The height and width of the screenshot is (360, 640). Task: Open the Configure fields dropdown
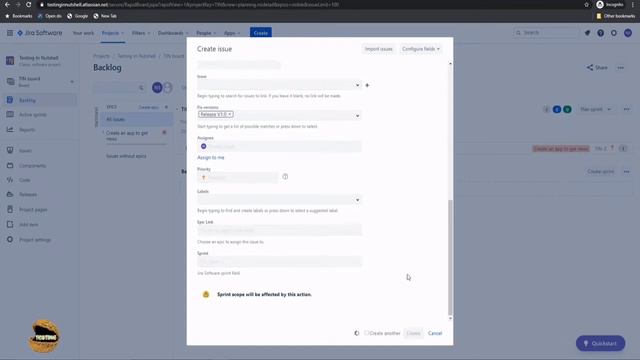pos(421,49)
